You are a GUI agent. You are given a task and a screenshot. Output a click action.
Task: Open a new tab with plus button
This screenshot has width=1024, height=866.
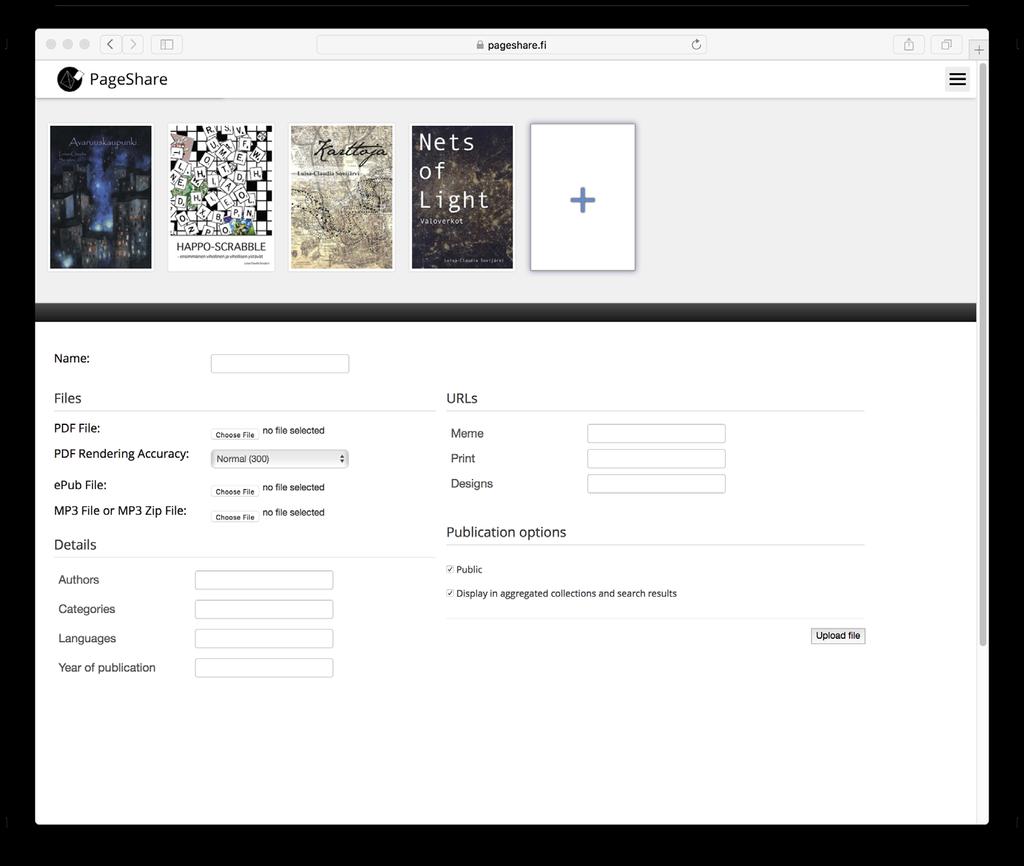(x=978, y=50)
